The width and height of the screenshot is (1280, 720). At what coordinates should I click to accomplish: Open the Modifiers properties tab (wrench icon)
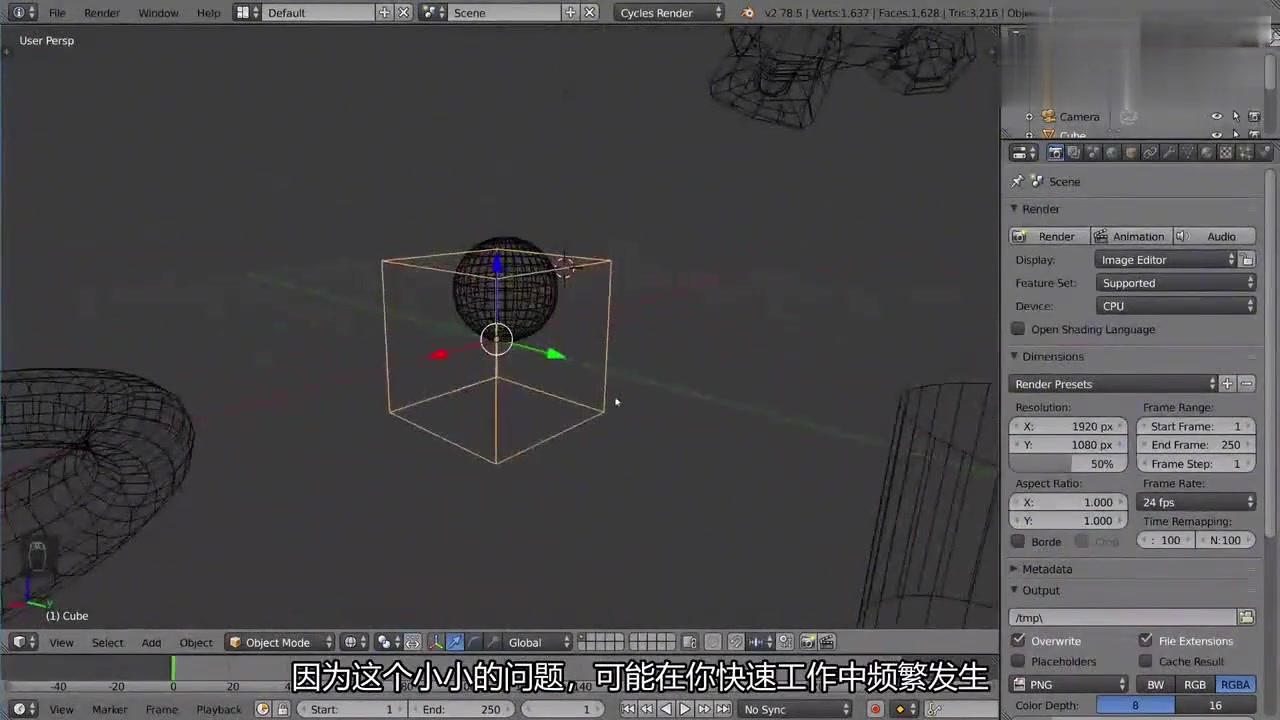coord(1169,153)
